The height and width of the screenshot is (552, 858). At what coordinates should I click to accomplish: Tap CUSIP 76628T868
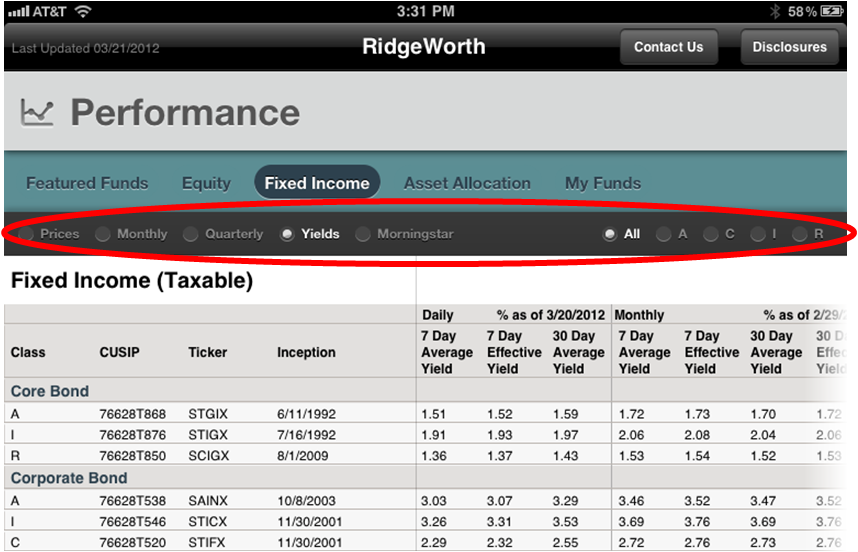tap(132, 414)
